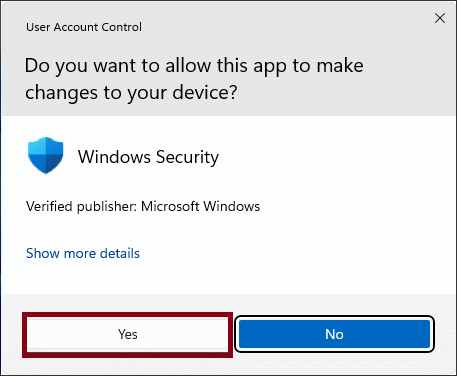457x376 pixels.
Task: Click the Microsoft Windows publisher name
Action: coord(200,206)
